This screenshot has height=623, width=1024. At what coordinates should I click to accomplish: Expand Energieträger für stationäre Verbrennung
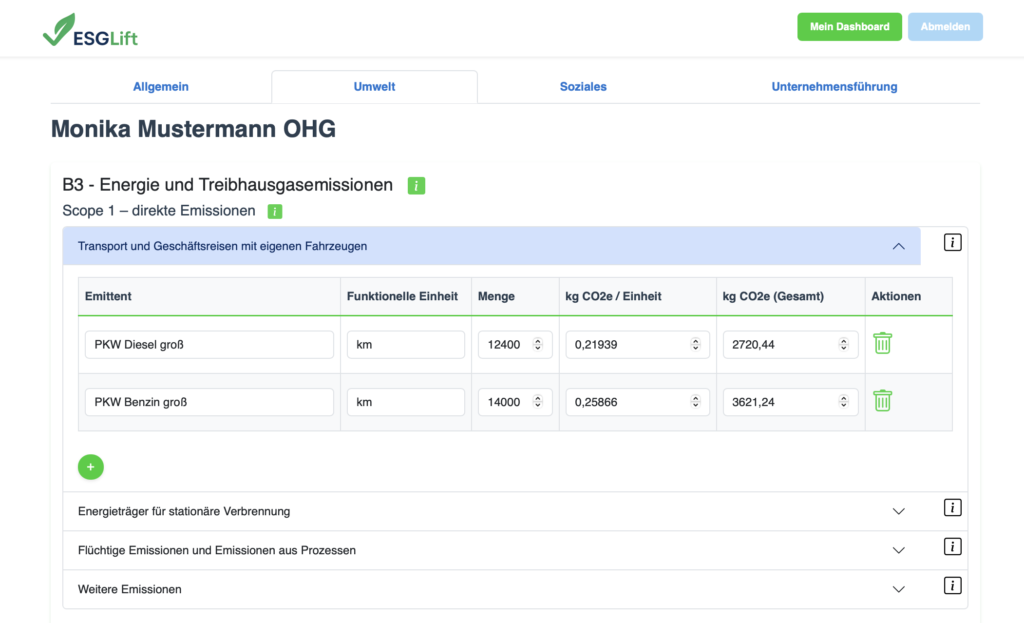[898, 511]
